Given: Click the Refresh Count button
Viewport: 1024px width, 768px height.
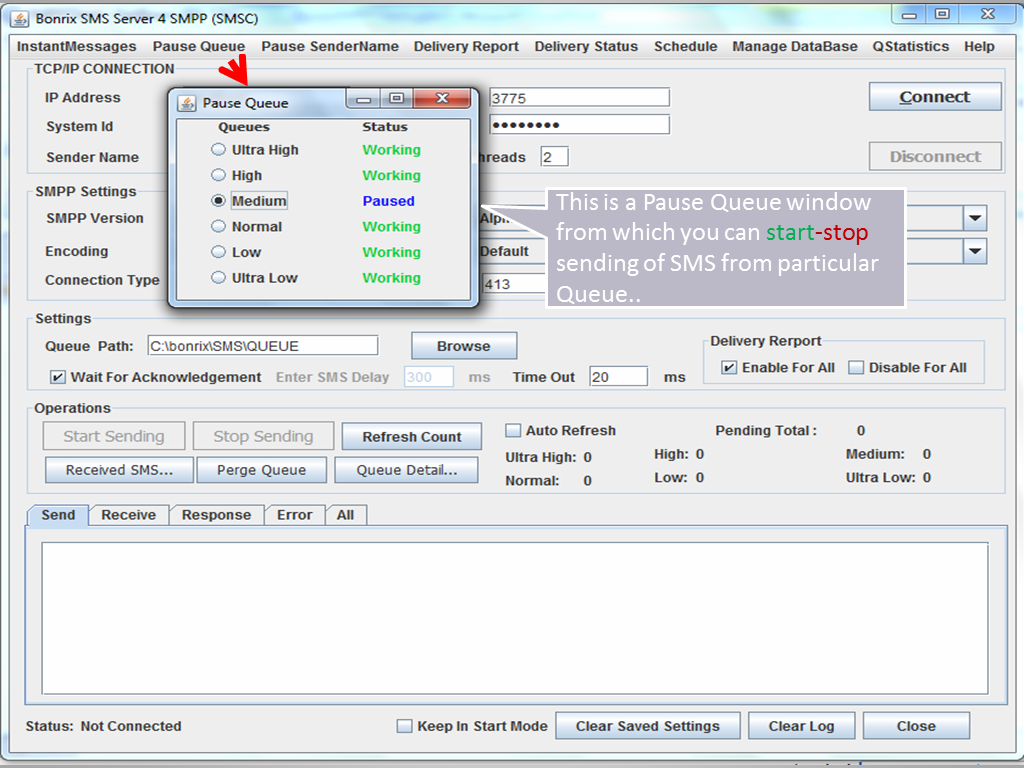Looking at the screenshot, I should [x=411, y=436].
